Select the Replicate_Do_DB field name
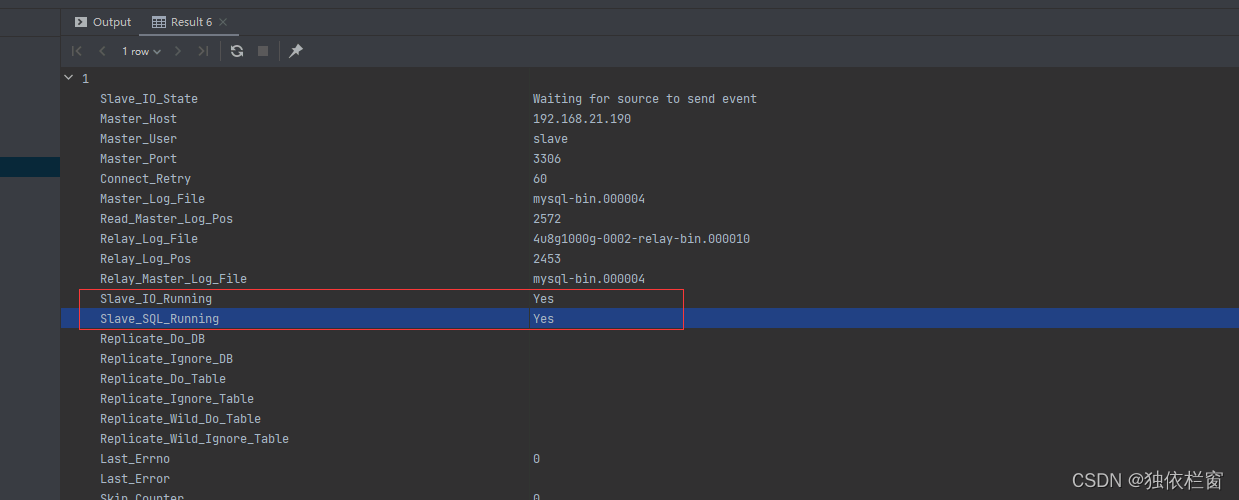 pyautogui.click(x=152, y=339)
